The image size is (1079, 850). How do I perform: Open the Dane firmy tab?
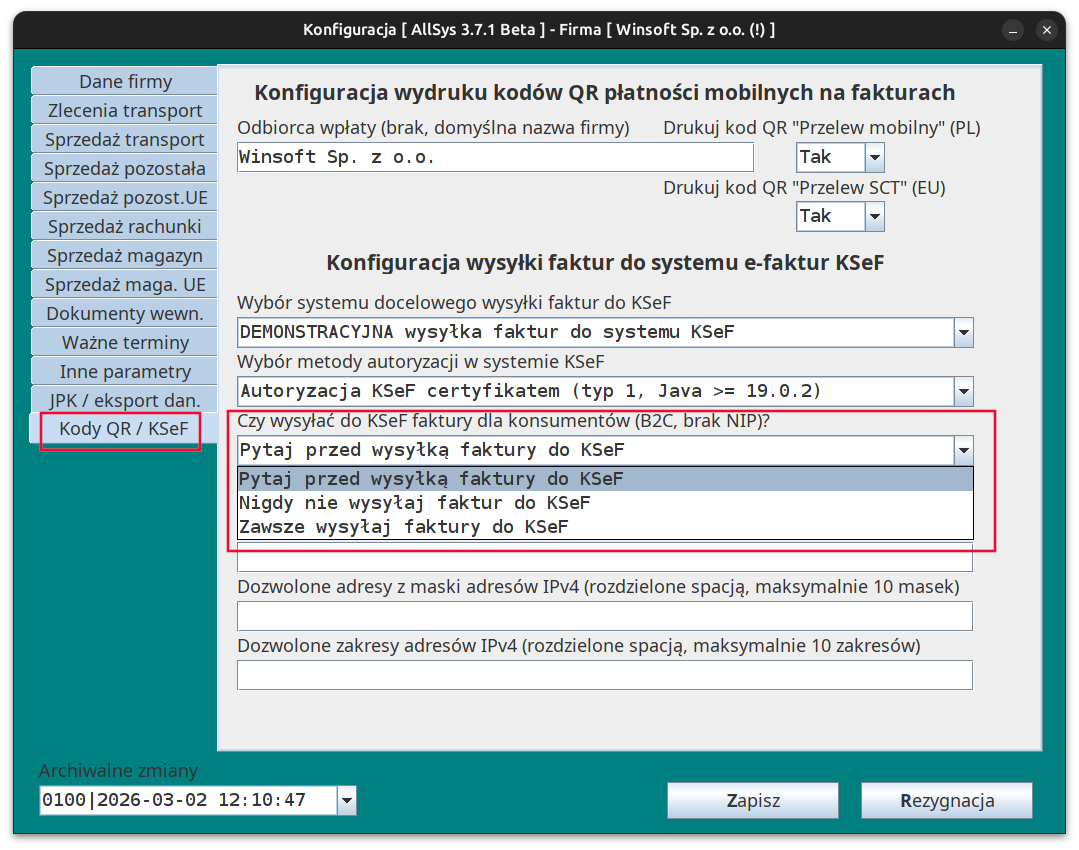[x=125, y=82]
